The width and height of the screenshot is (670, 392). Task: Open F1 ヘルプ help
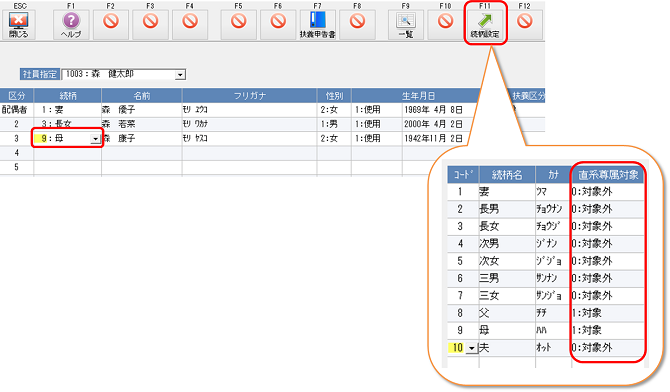point(71,25)
